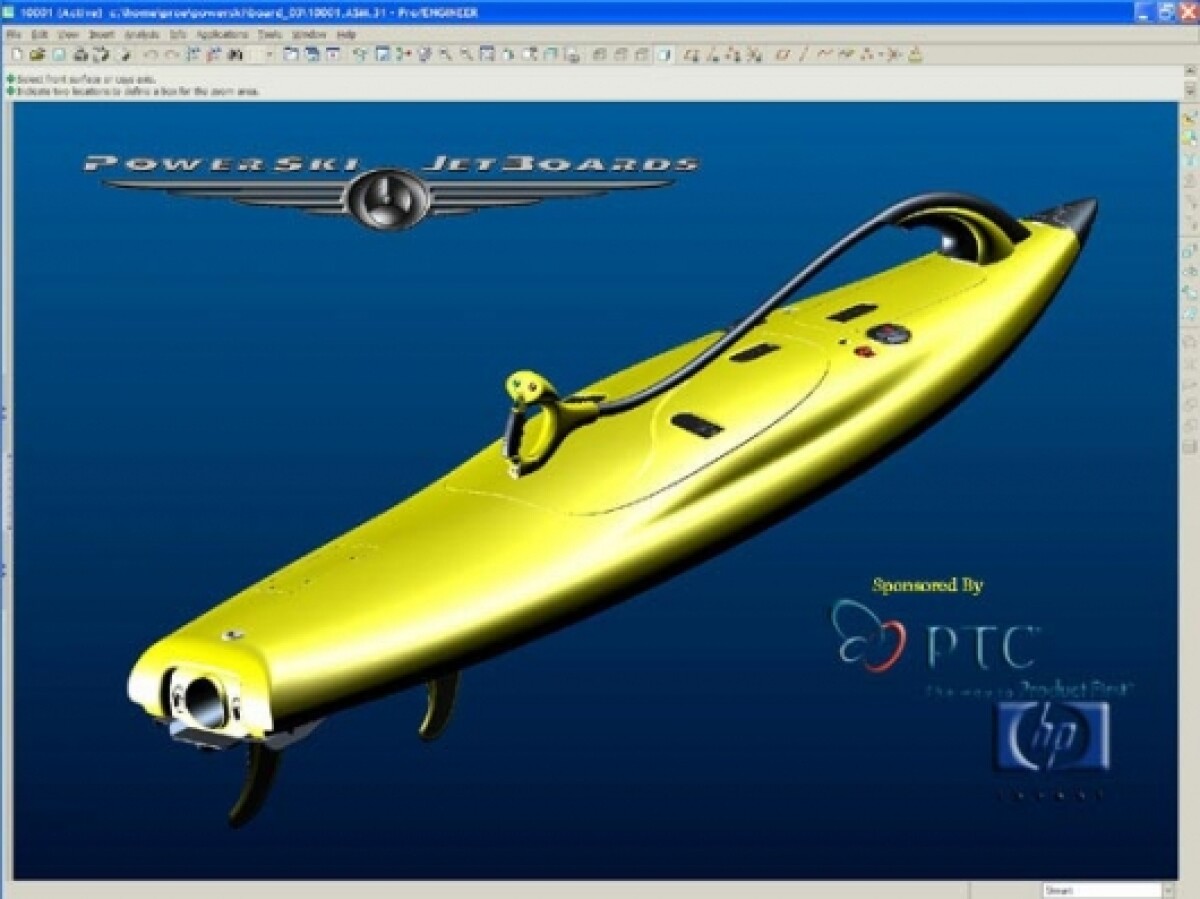Screen dimensions: 1200x899
Task: Click the message area scroll-down arrow
Action: click(x=1189, y=91)
